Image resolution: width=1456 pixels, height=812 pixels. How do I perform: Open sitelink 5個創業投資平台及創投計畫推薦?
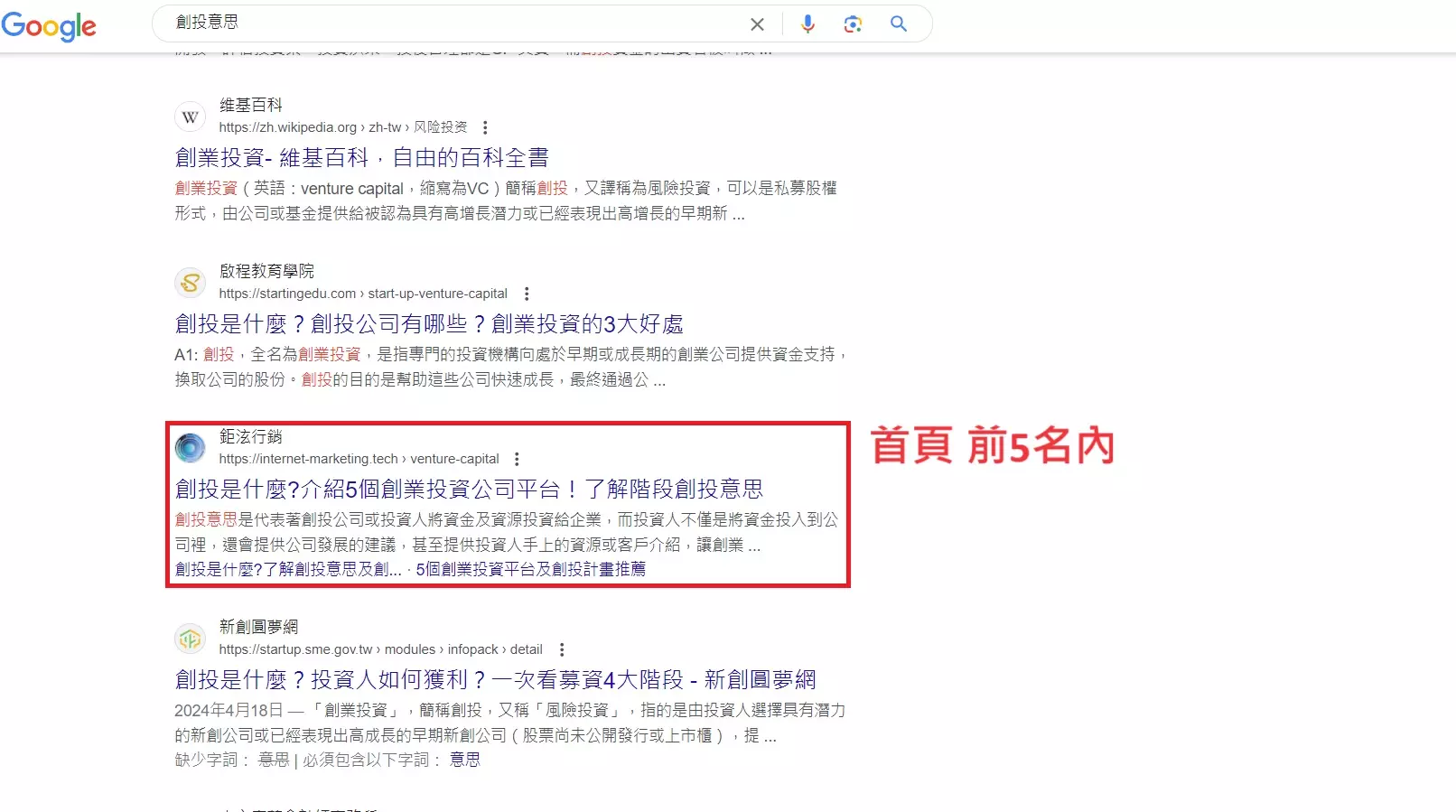530,569
